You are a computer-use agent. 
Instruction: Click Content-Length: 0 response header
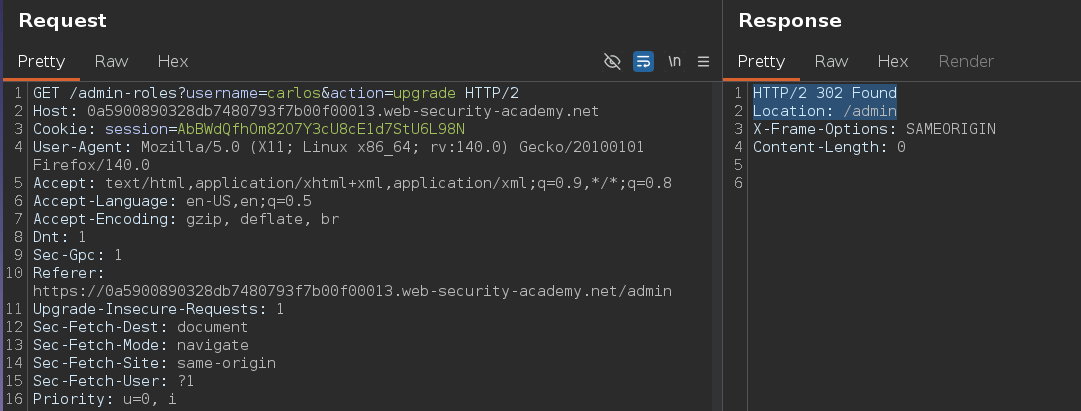[829, 147]
